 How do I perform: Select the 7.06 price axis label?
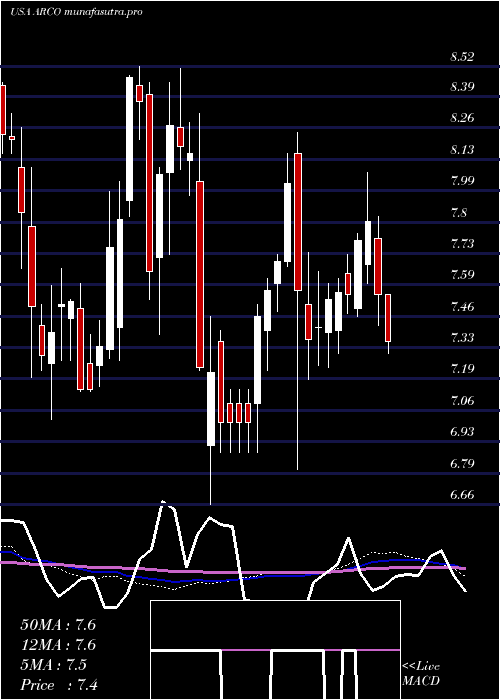click(x=462, y=400)
